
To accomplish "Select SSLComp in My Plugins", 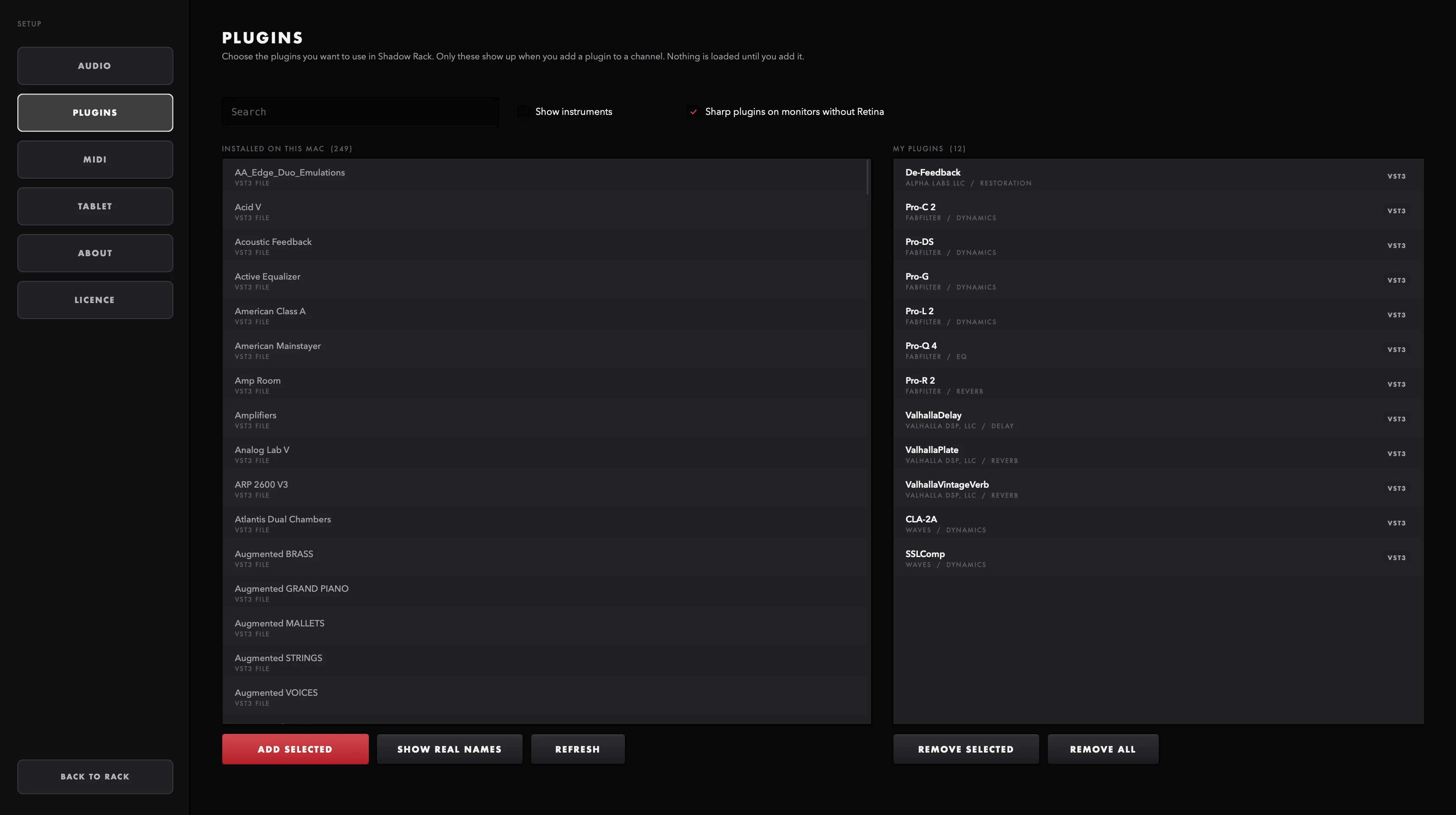I will coord(1158,558).
